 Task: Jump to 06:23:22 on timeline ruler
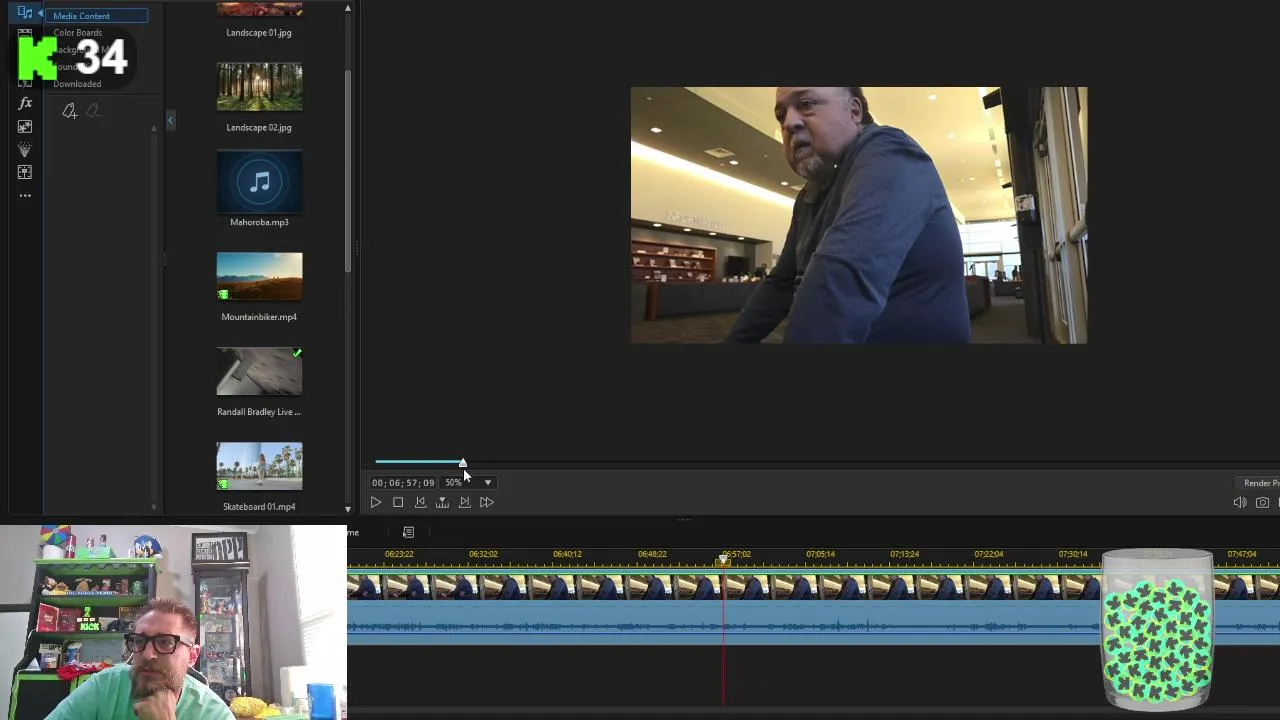pos(399,554)
